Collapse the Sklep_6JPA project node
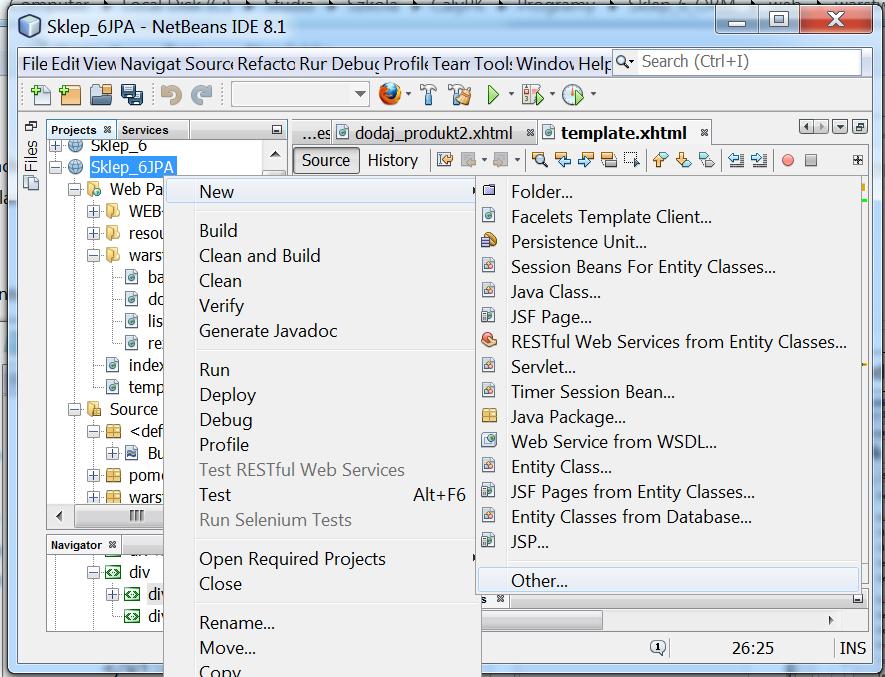This screenshot has height=677, width=885. [55, 167]
